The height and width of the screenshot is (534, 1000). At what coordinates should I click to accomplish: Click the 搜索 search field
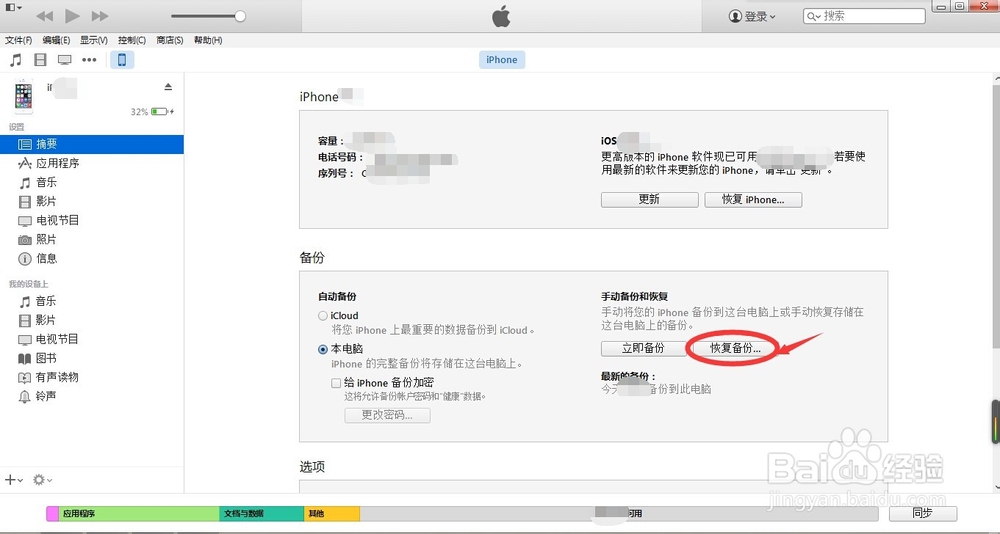pyautogui.click(x=864, y=16)
